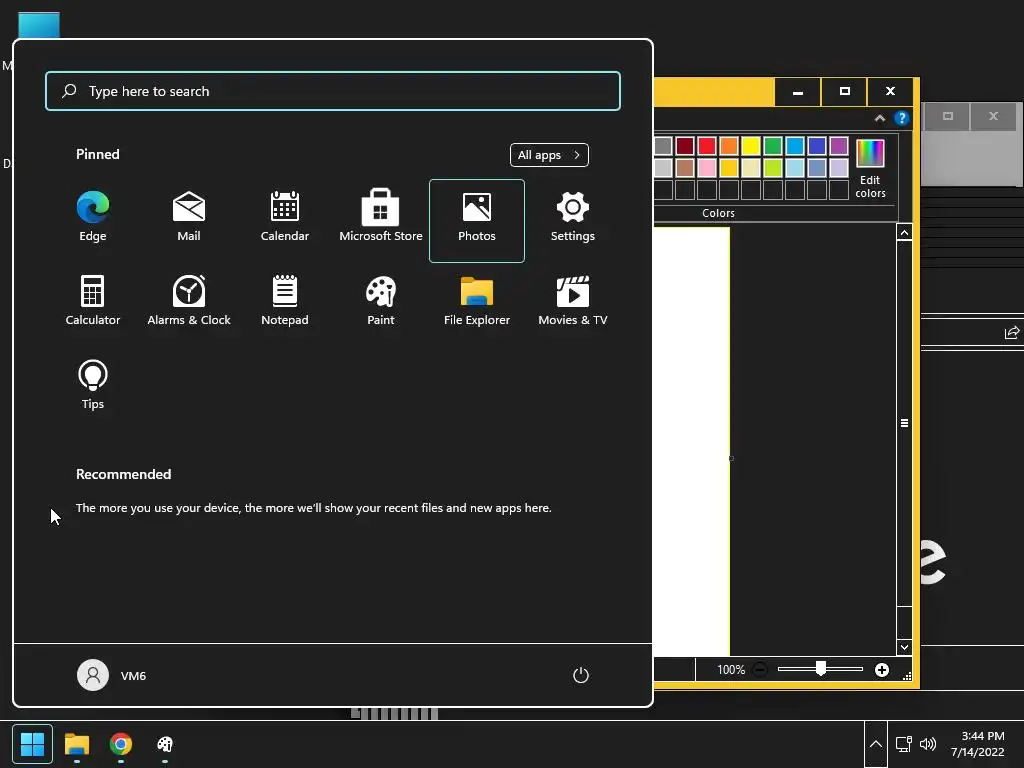Choose the lime green color swatch in Paint
1024x768 pixels.
(x=773, y=168)
